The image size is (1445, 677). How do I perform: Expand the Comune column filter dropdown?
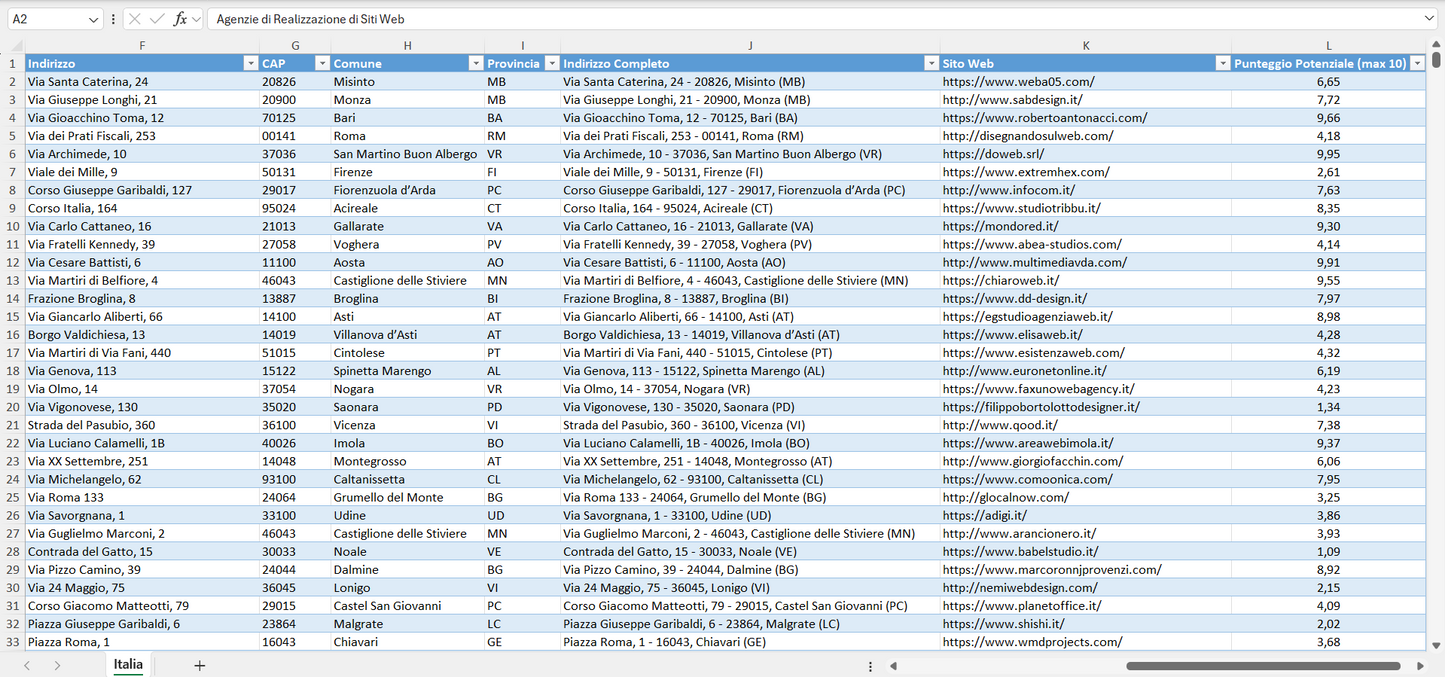476,63
